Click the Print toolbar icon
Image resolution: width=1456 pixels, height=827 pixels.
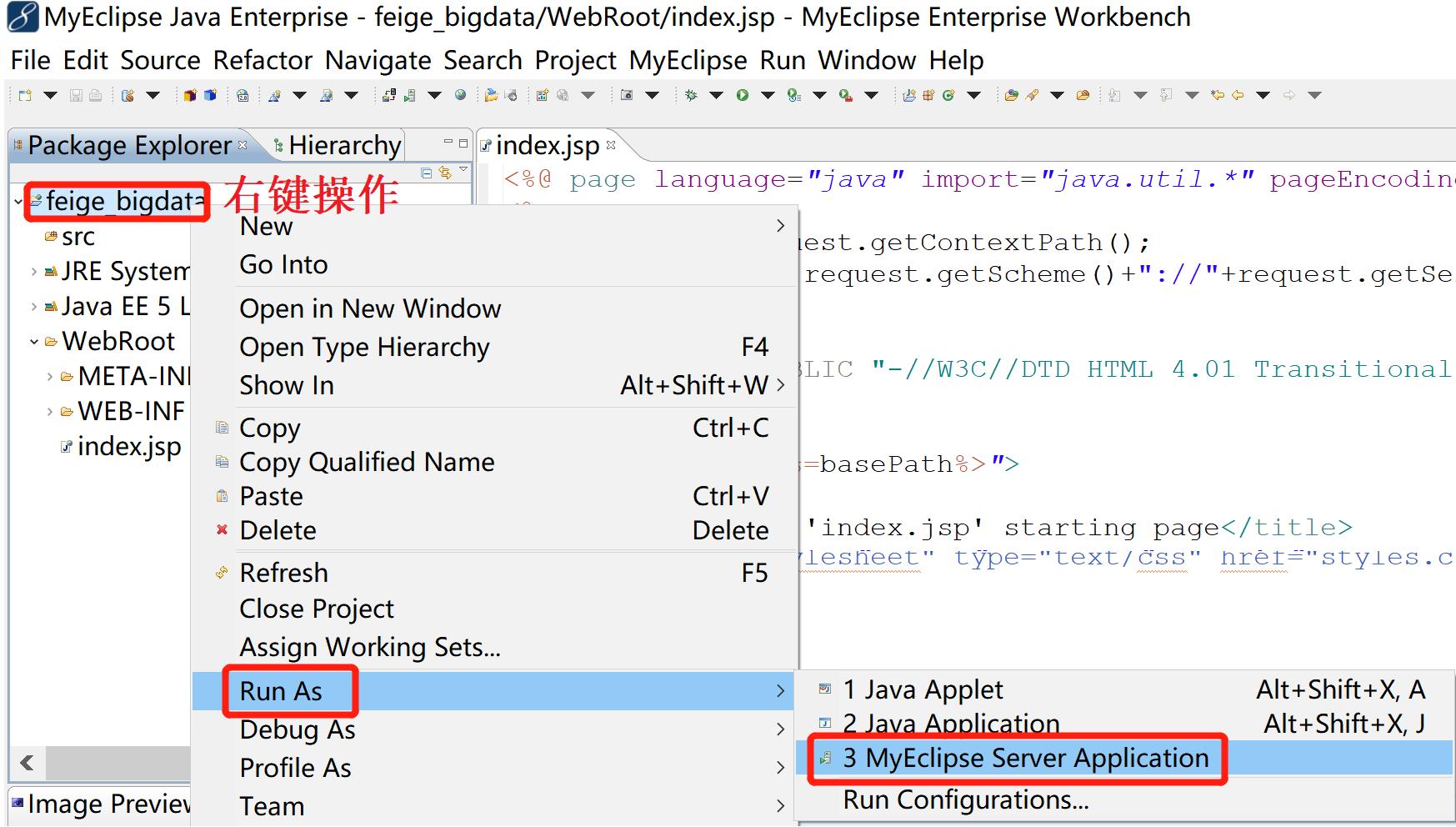pyautogui.click(x=95, y=96)
